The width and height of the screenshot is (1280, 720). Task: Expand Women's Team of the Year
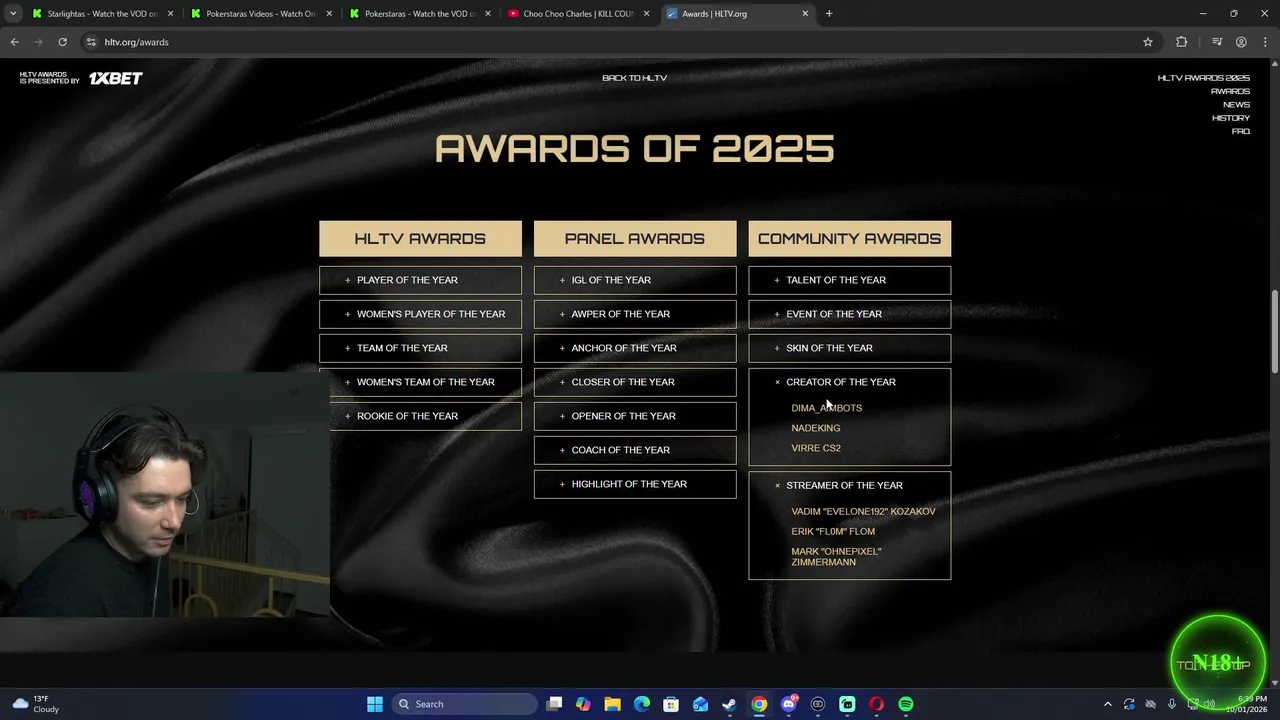pos(425,382)
